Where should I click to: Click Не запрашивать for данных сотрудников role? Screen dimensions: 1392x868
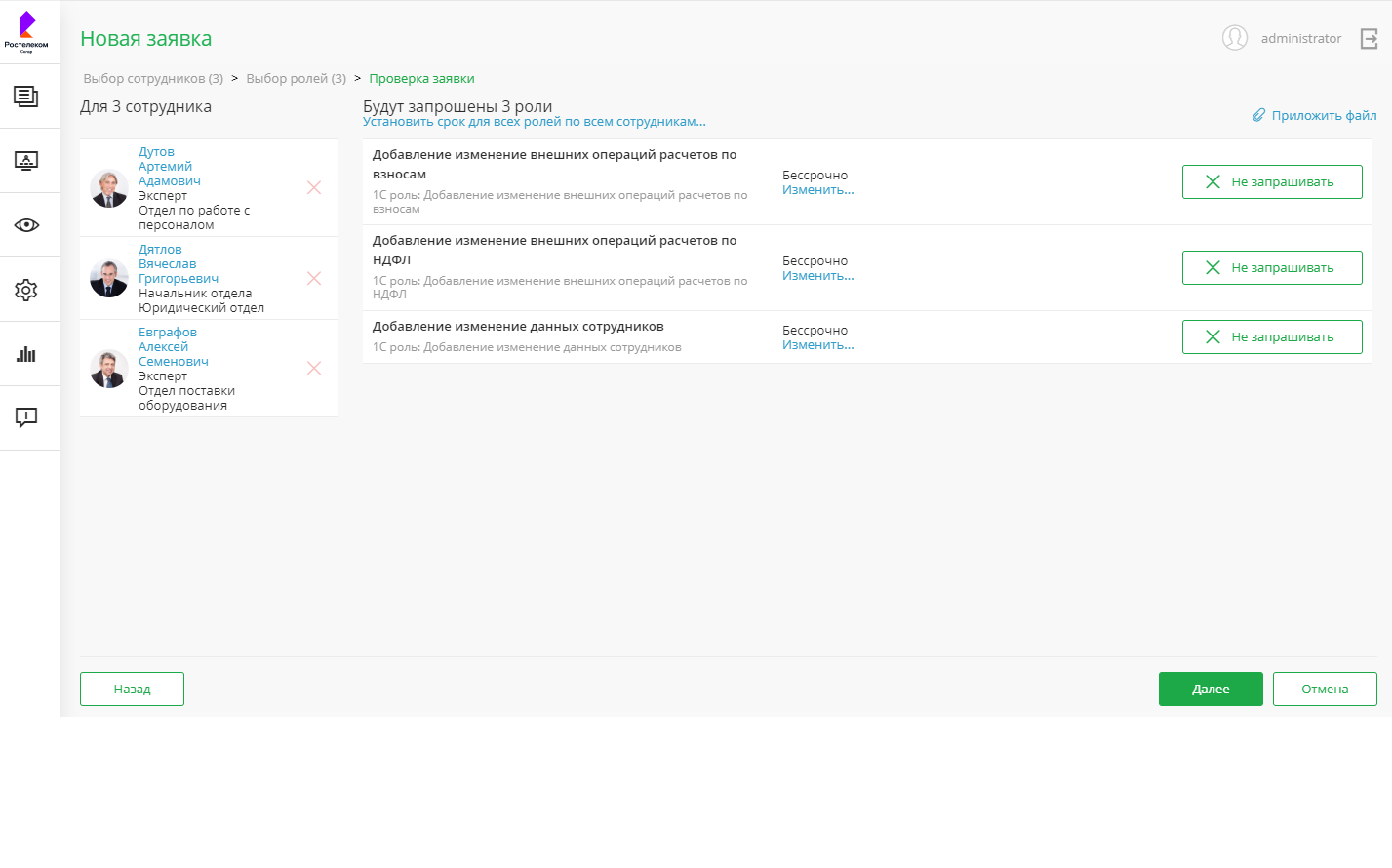coord(1272,336)
